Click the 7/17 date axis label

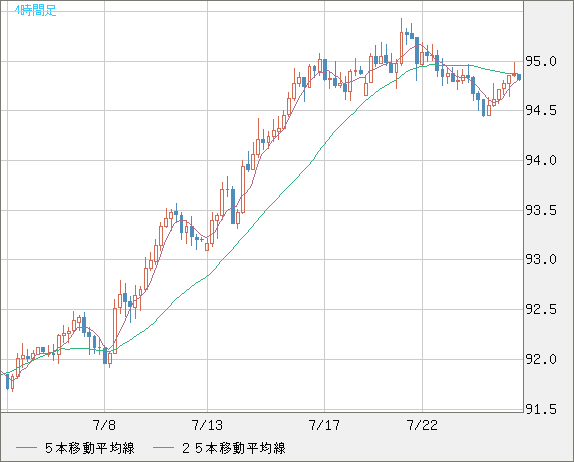click(324, 425)
